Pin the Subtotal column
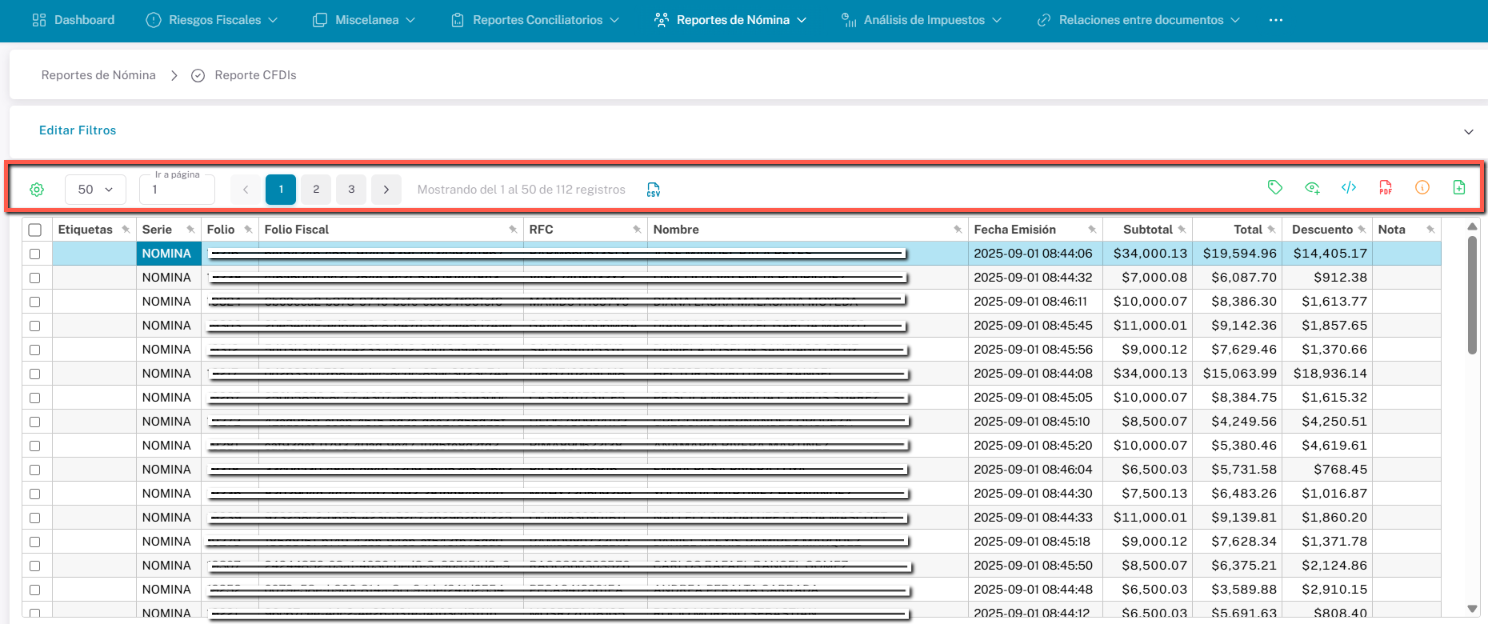Image resolution: width=1488 pixels, height=624 pixels. [1182, 230]
